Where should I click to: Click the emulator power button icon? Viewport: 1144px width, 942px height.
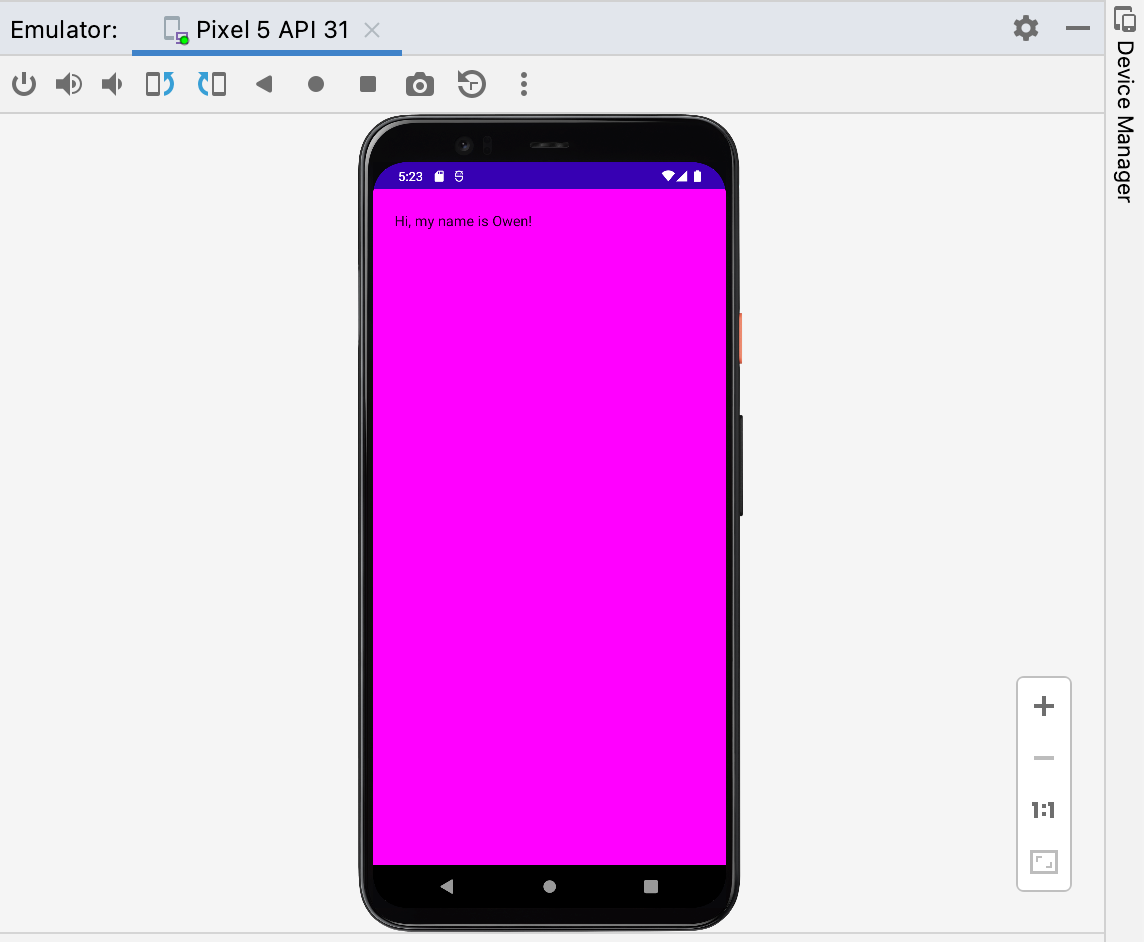click(x=24, y=84)
